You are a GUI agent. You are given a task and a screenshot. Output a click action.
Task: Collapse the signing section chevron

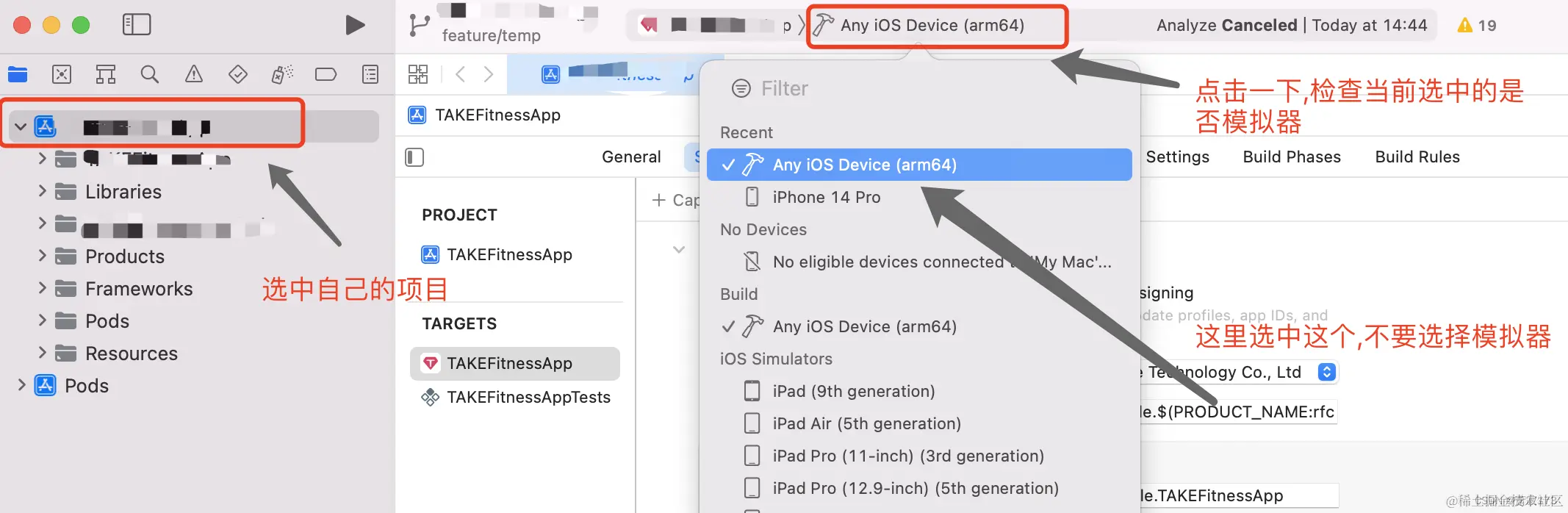coord(679,250)
